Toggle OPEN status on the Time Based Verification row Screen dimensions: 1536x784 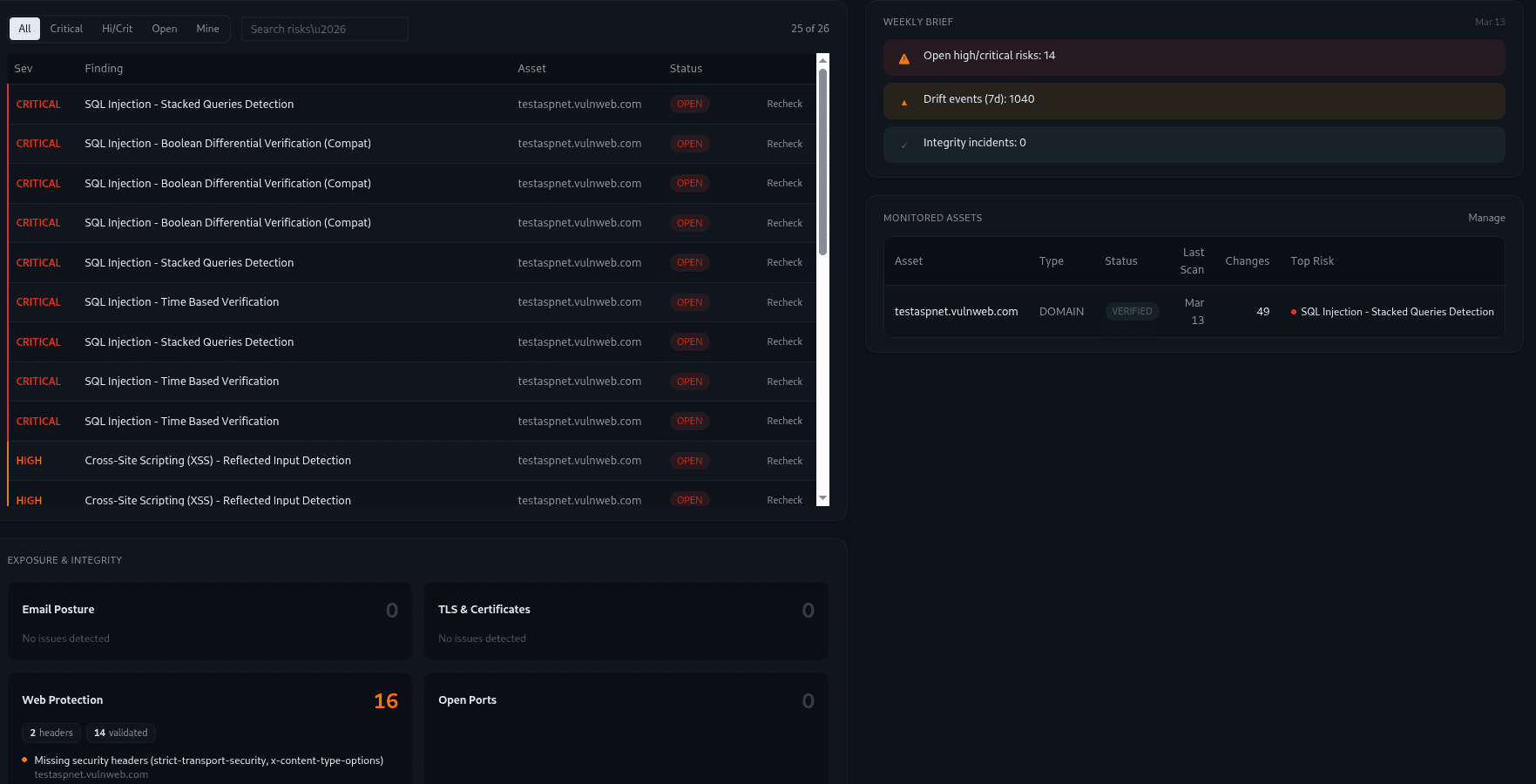(x=689, y=302)
